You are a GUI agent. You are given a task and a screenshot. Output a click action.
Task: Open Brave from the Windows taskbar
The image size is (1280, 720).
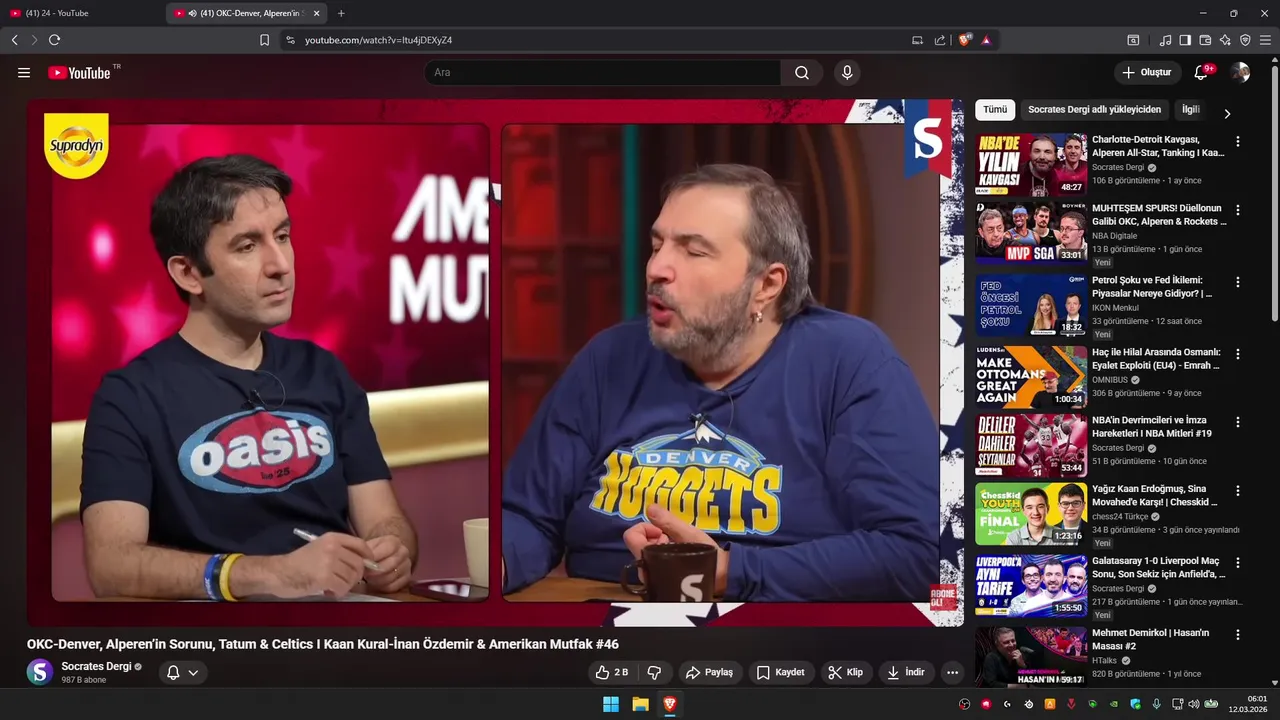[x=670, y=704]
